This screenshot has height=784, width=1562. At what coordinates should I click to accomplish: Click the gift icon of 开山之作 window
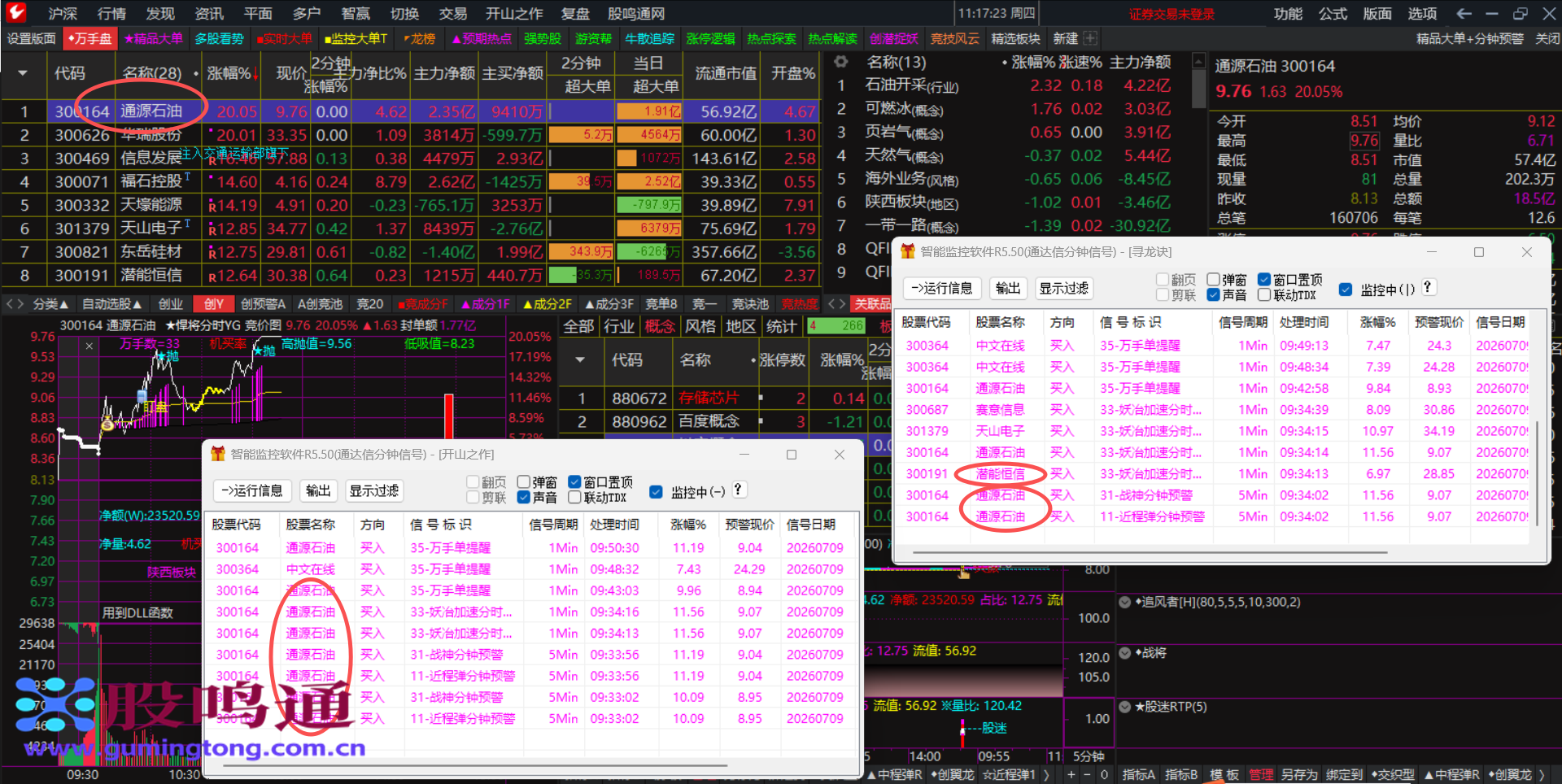coord(218,454)
